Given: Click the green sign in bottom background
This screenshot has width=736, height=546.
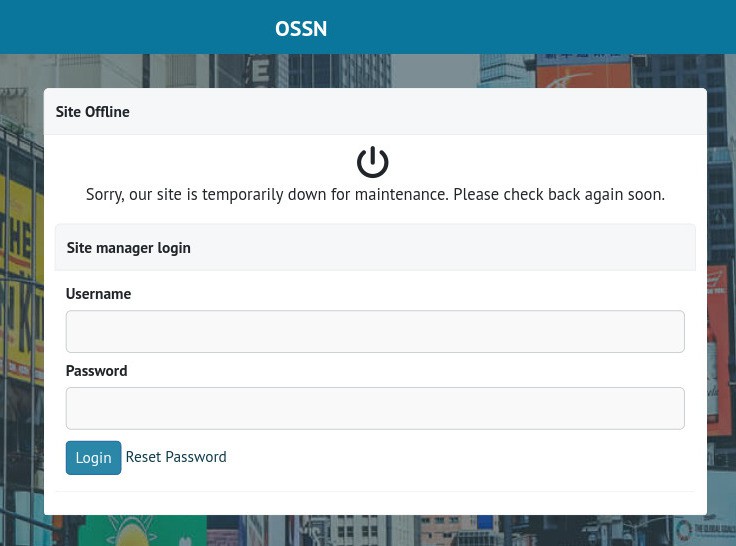Looking at the screenshot, I should (x=140, y=531).
